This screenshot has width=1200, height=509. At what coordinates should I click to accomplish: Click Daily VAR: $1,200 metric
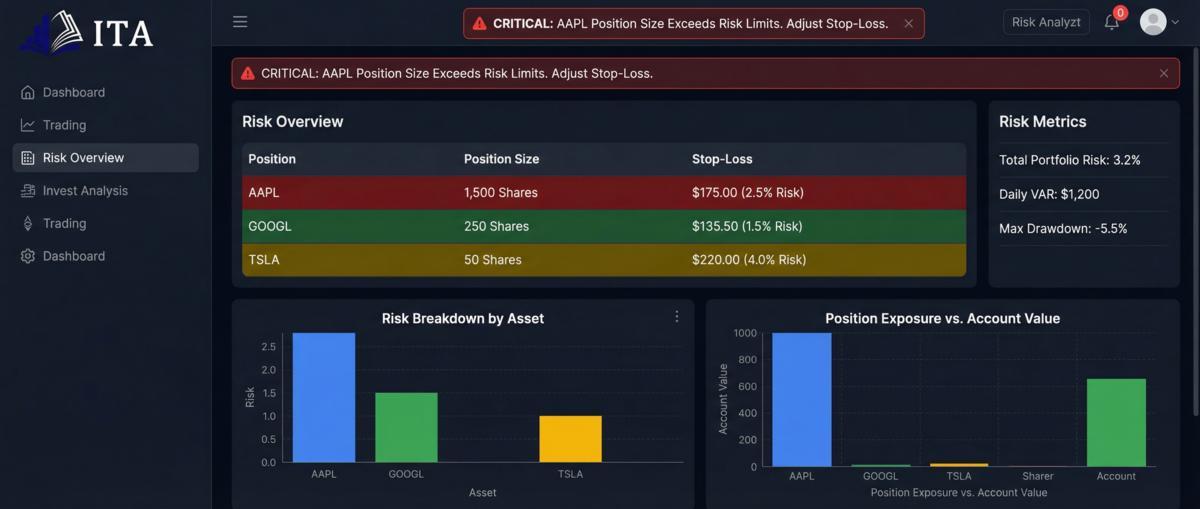click(x=1049, y=194)
